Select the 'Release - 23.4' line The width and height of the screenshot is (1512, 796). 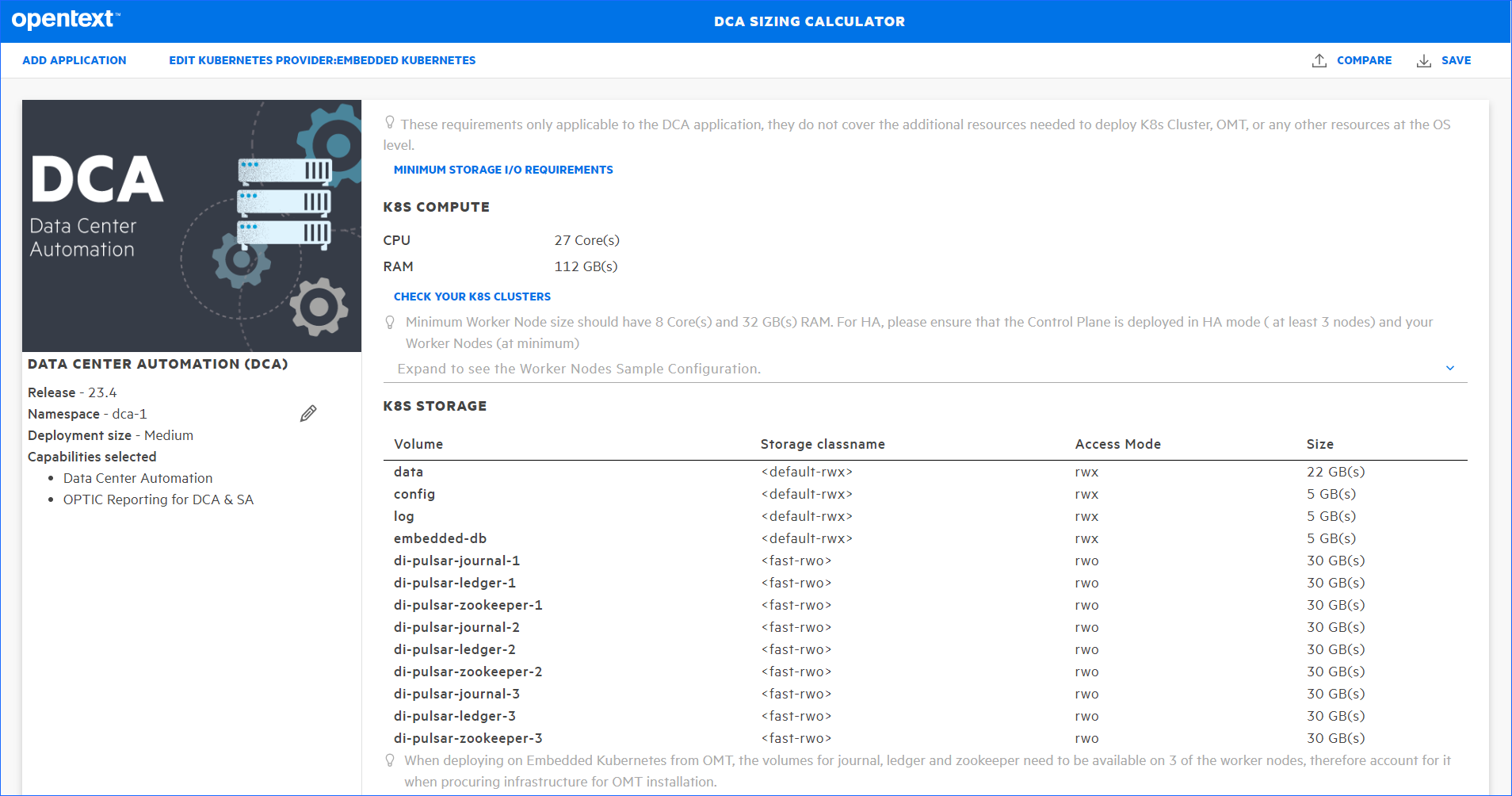[72, 392]
